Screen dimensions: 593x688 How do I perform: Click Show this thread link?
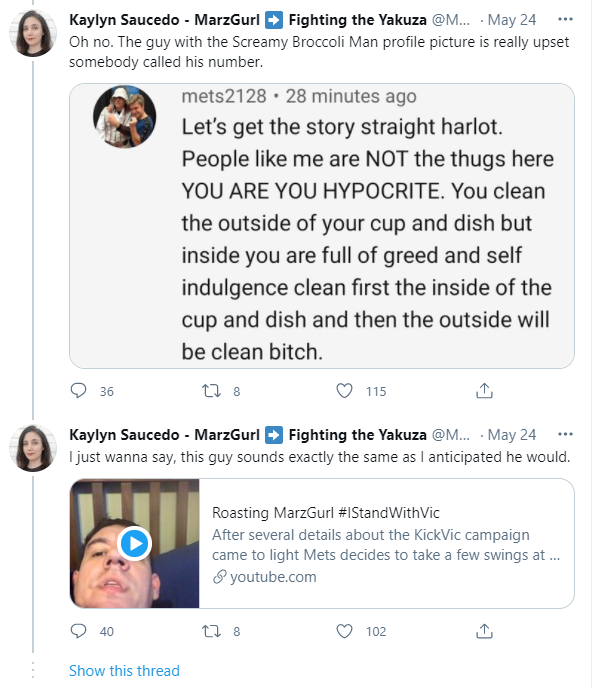coord(124,670)
